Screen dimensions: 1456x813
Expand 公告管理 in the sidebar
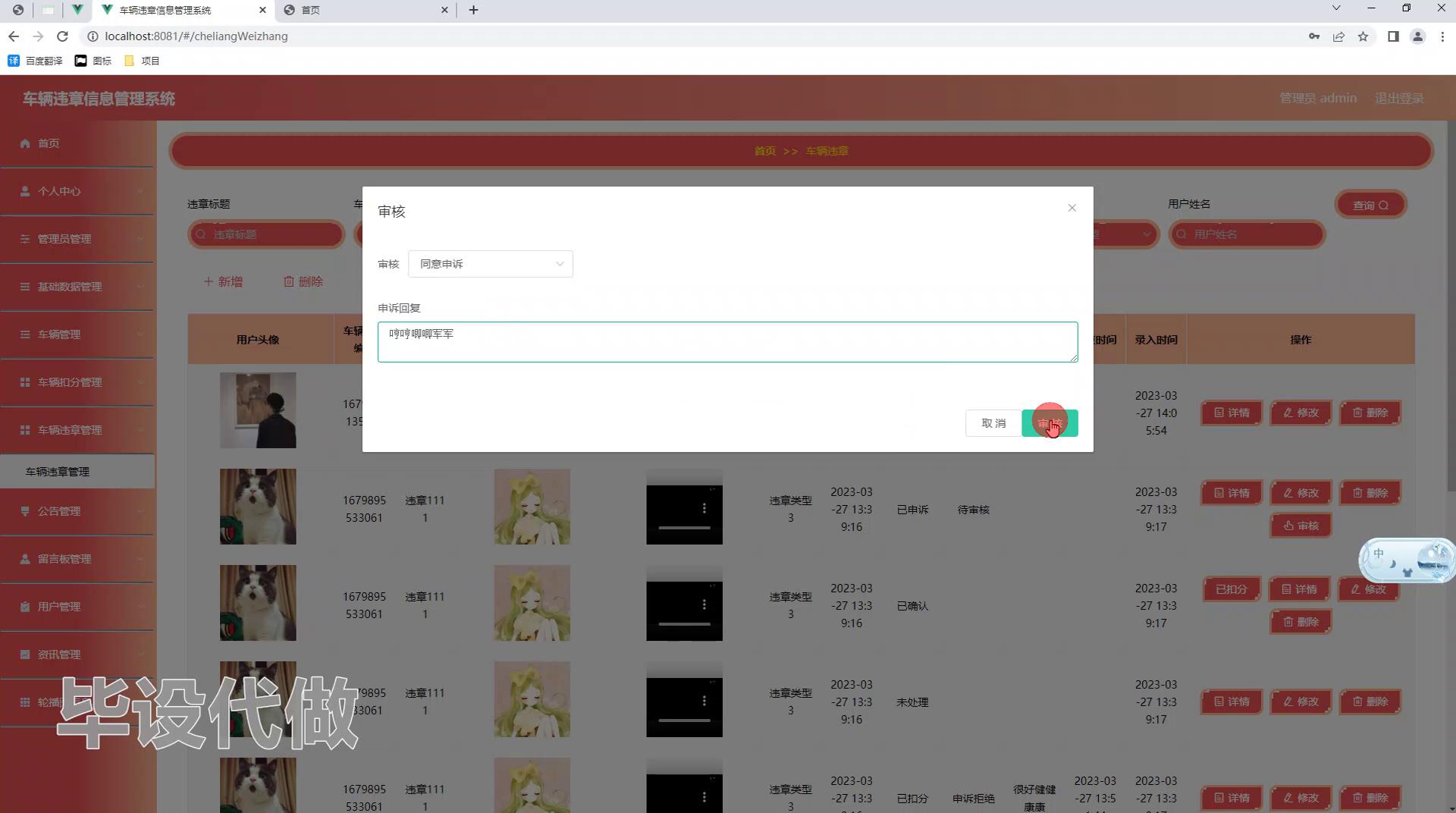(77, 511)
